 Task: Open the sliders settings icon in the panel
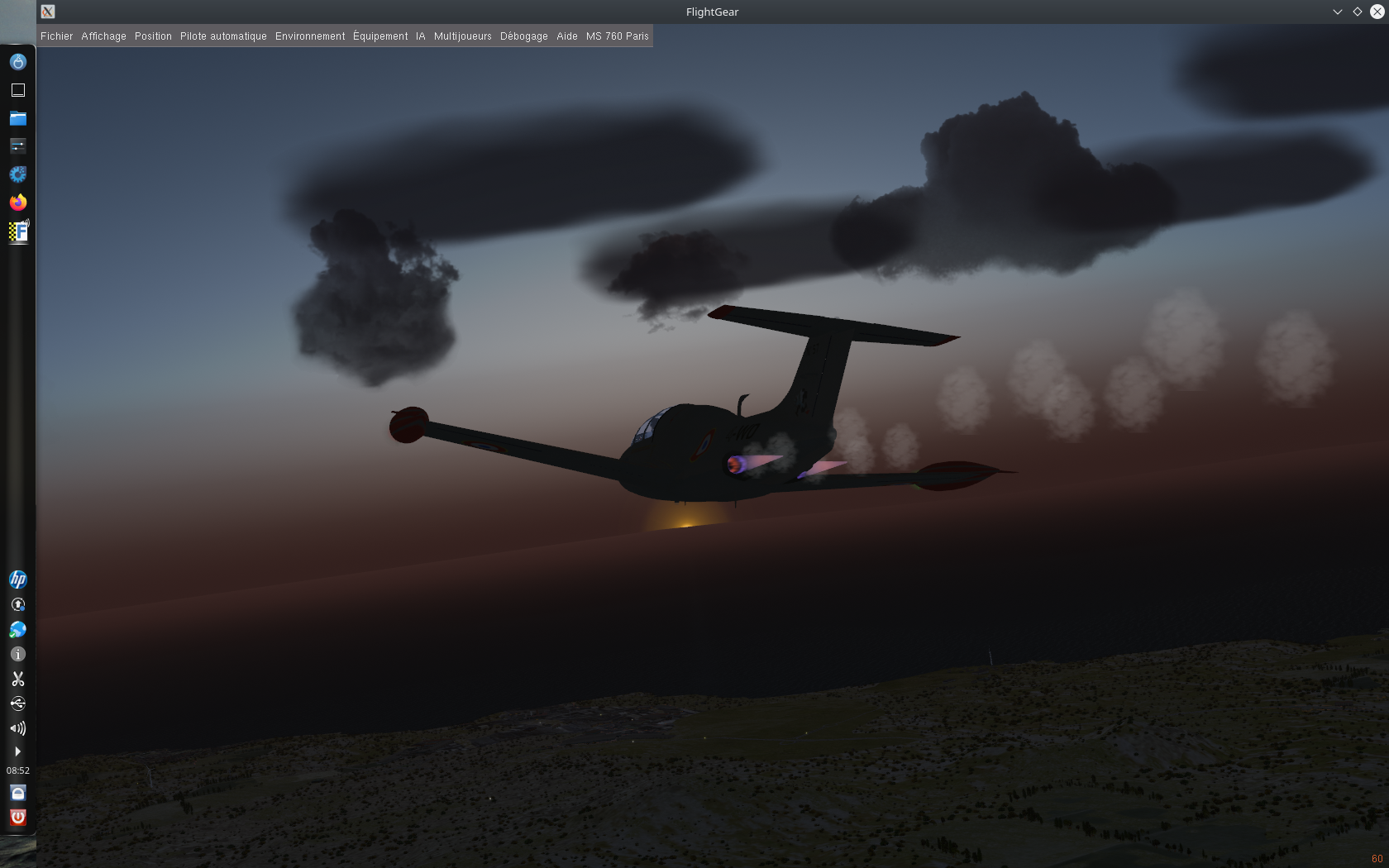pyautogui.click(x=18, y=146)
